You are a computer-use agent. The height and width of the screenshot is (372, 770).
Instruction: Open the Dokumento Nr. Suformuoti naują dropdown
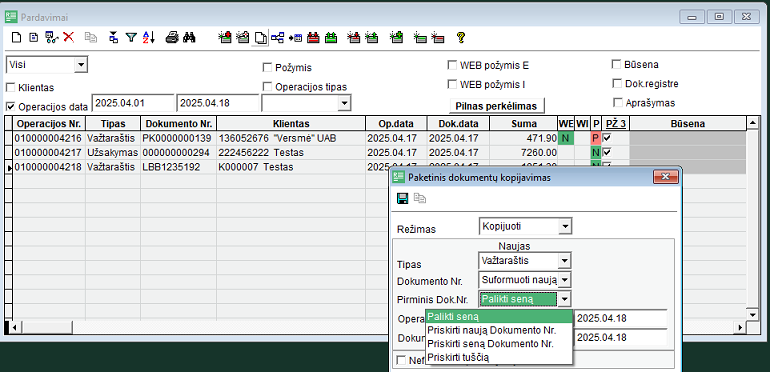click(x=566, y=280)
